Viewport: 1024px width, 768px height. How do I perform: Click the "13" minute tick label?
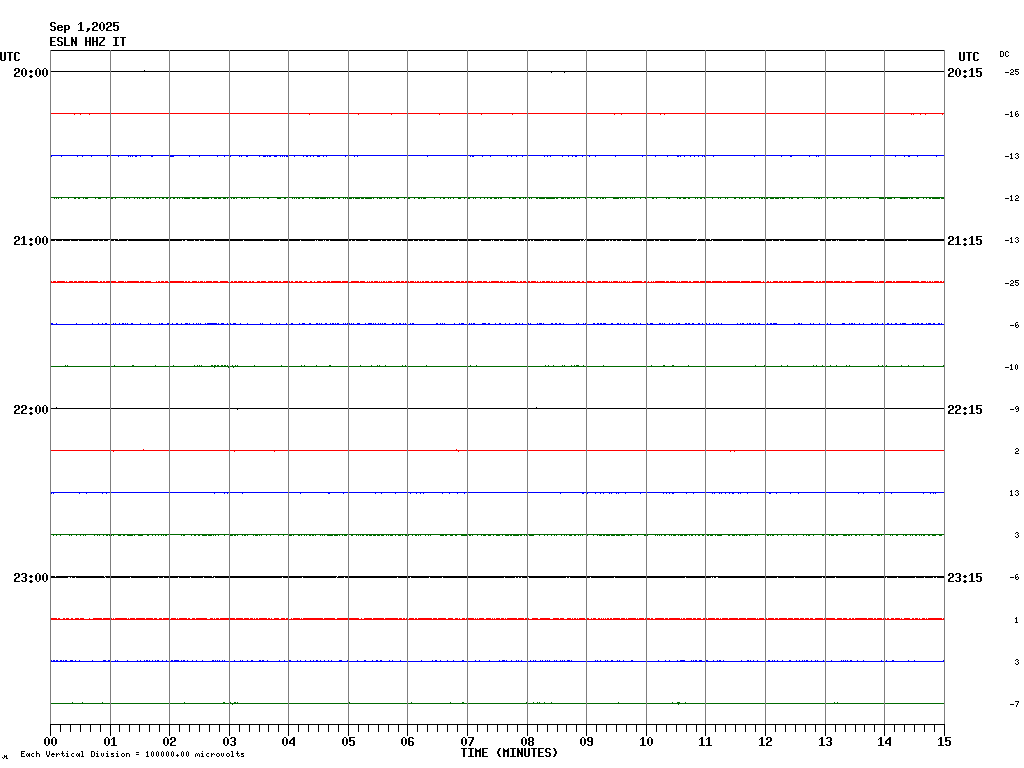pos(825,741)
